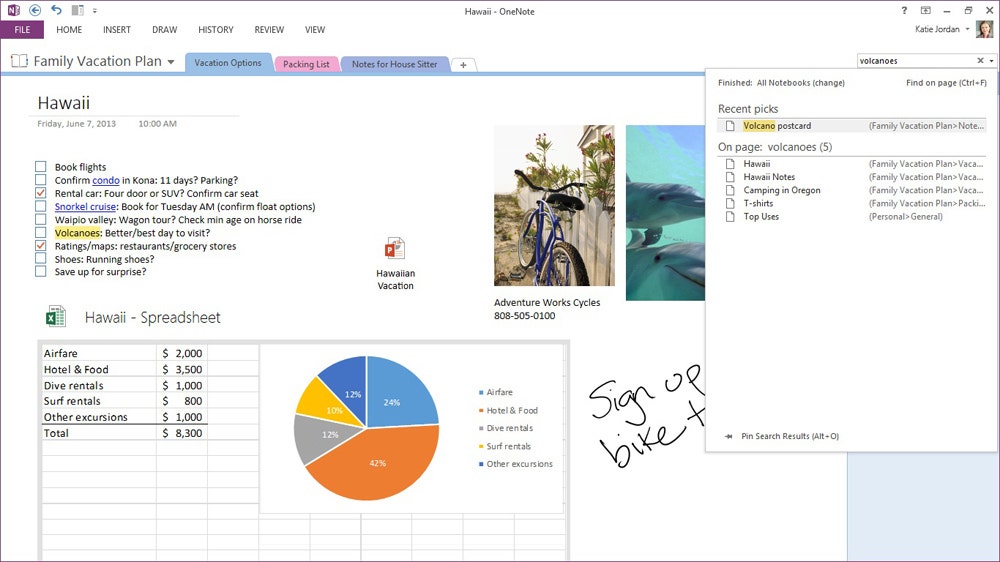The width and height of the screenshot is (1000, 562).
Task: Open the Volcano postcard search result
Action: pyautogui.click(x=777, y=126)
